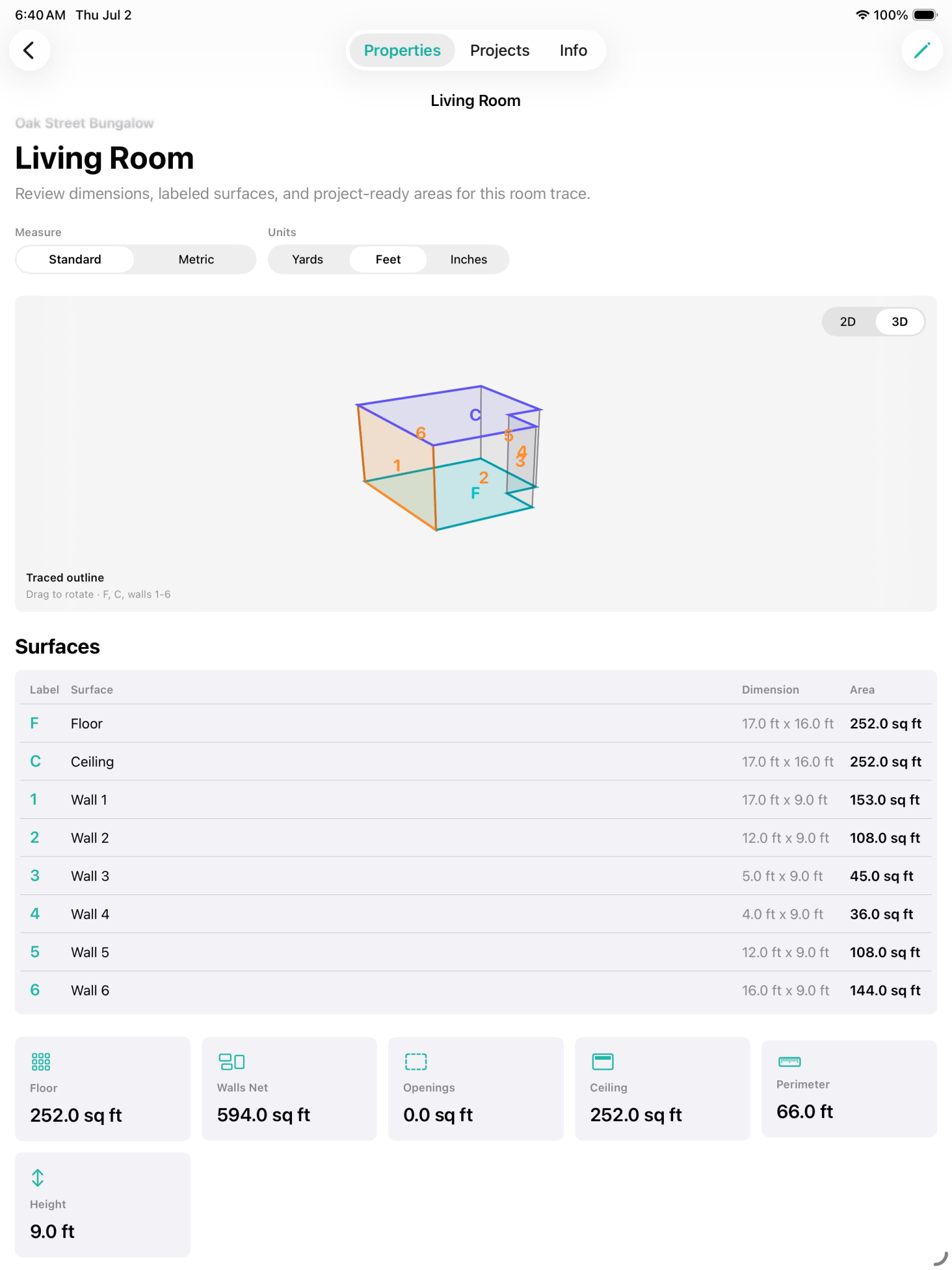Tap the Perimeter ruler icon
The height and width of the screenshot is (1270, 952).
click(789, 1062)
